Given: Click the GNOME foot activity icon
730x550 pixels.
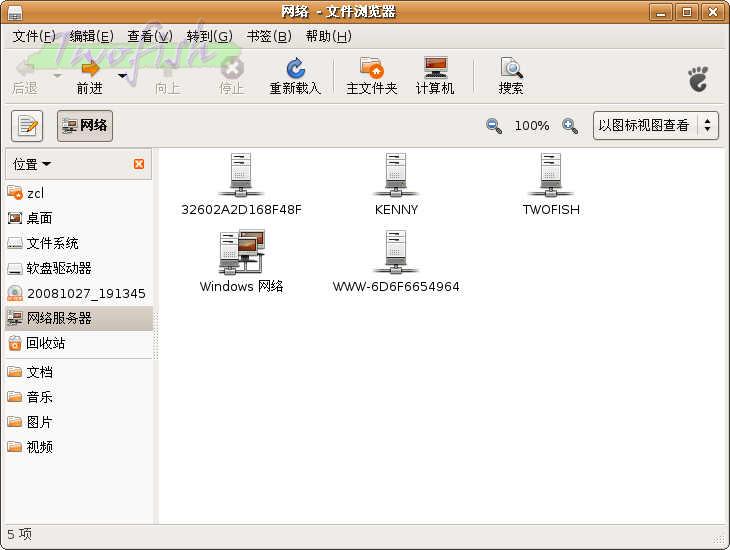Looking at the screenshot, I should pyautogui.click(x=698, y=79).
